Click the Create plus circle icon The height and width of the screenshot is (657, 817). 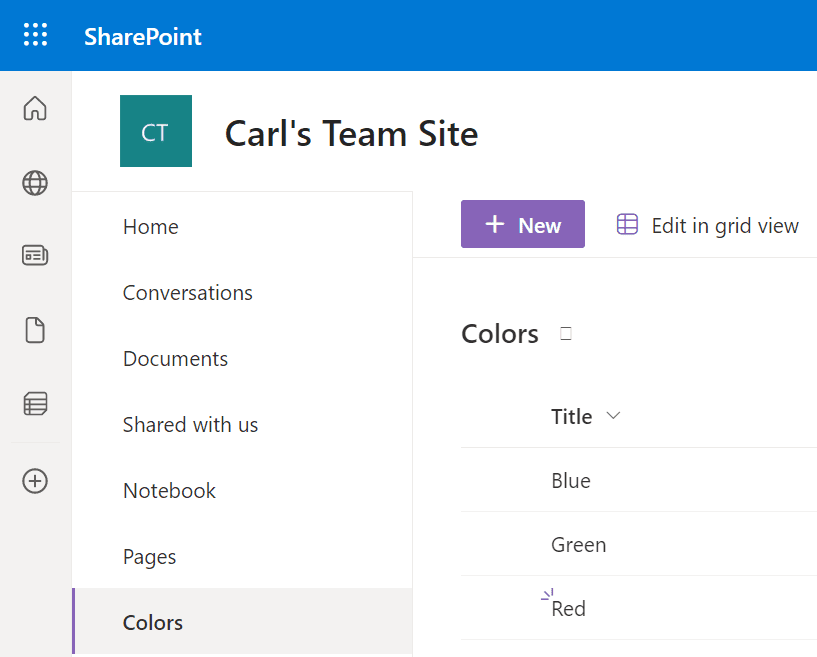35,480
